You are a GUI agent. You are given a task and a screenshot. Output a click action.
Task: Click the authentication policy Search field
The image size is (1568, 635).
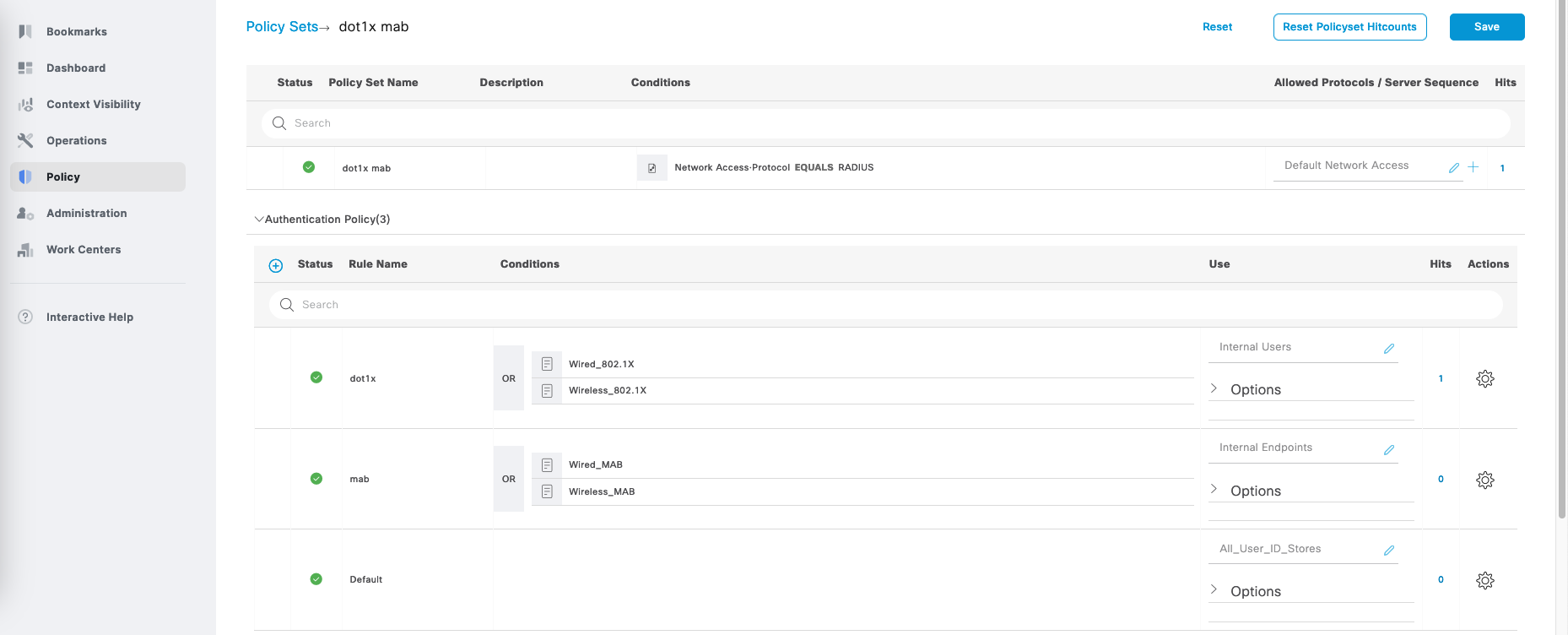click(x=886, y=305)
